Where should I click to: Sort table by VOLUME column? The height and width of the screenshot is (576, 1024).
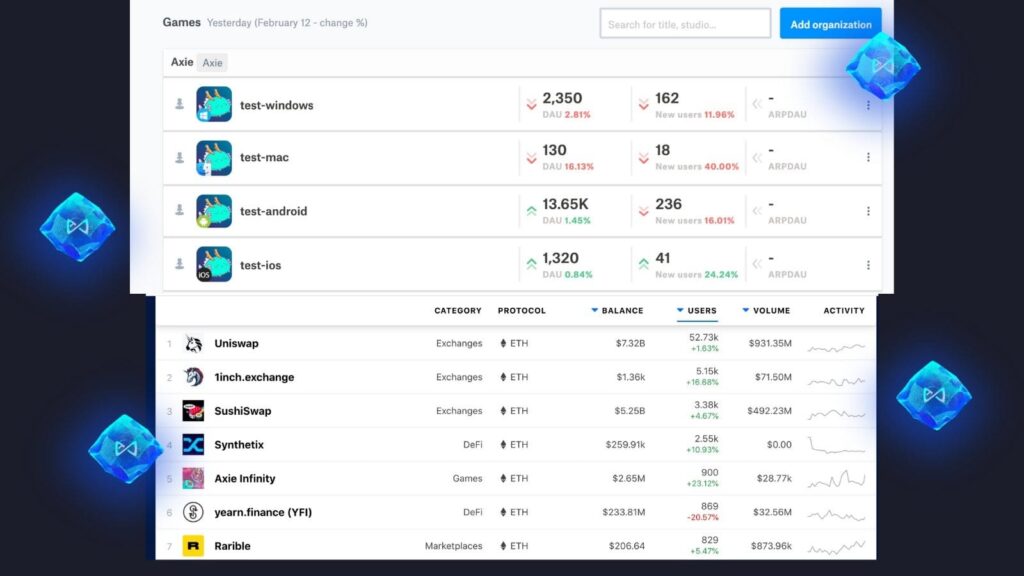766,311
